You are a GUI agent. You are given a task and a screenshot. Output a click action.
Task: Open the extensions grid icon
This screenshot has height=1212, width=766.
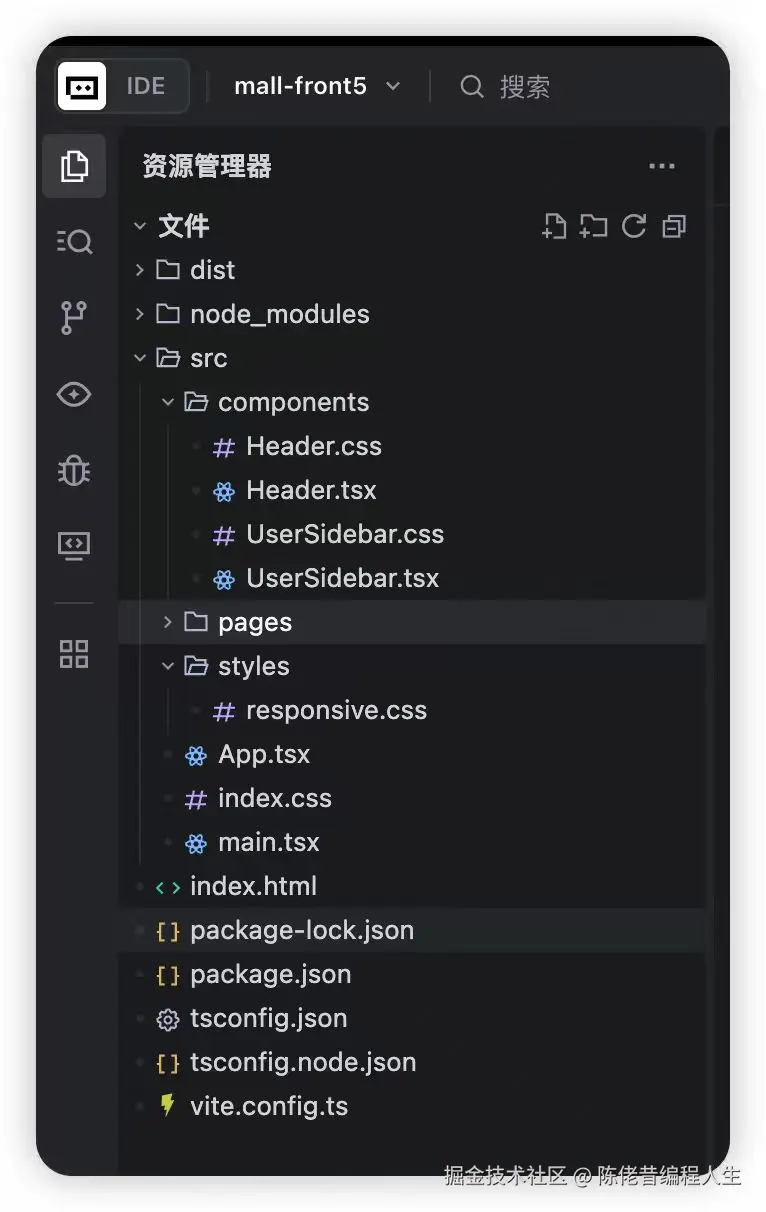pos(74,654)
